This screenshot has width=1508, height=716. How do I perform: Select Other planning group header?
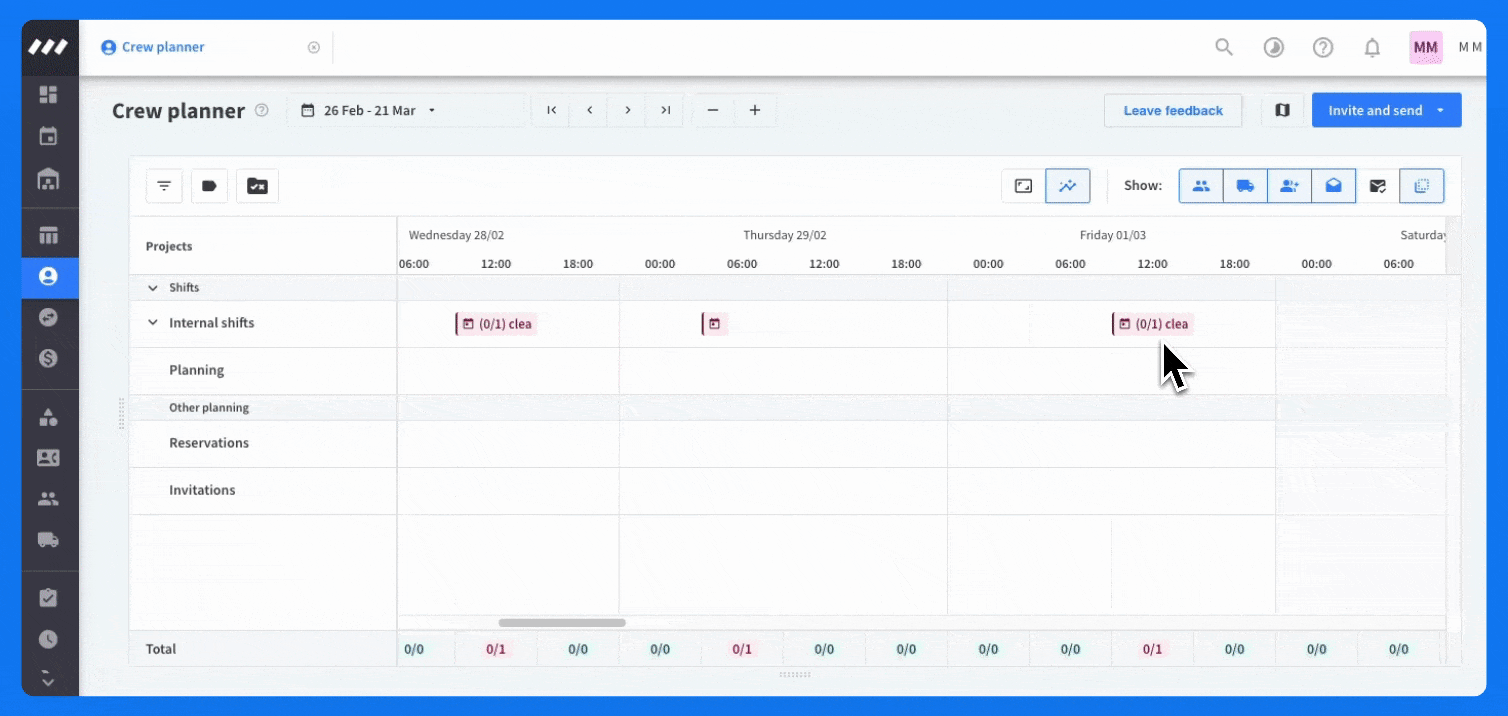209,407
